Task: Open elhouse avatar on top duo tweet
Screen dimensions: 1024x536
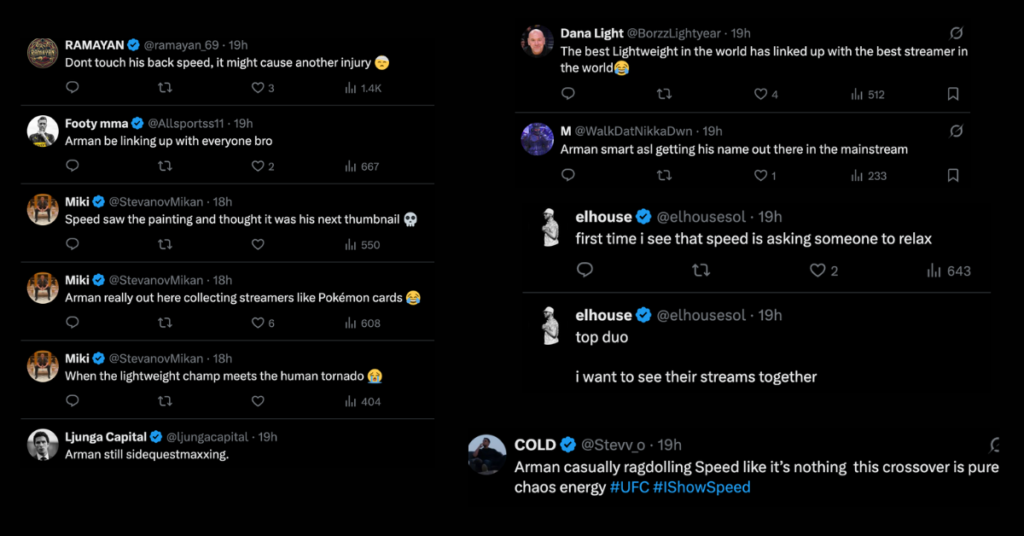Action: [x=548, y=326]
